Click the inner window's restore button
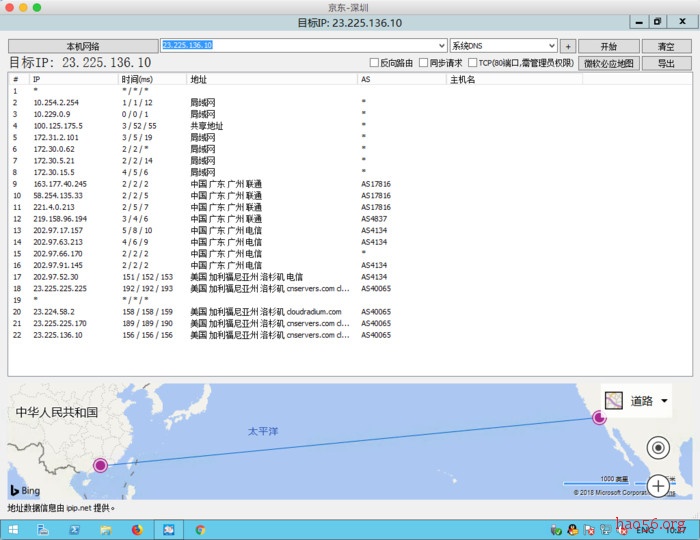 point(657,21)
